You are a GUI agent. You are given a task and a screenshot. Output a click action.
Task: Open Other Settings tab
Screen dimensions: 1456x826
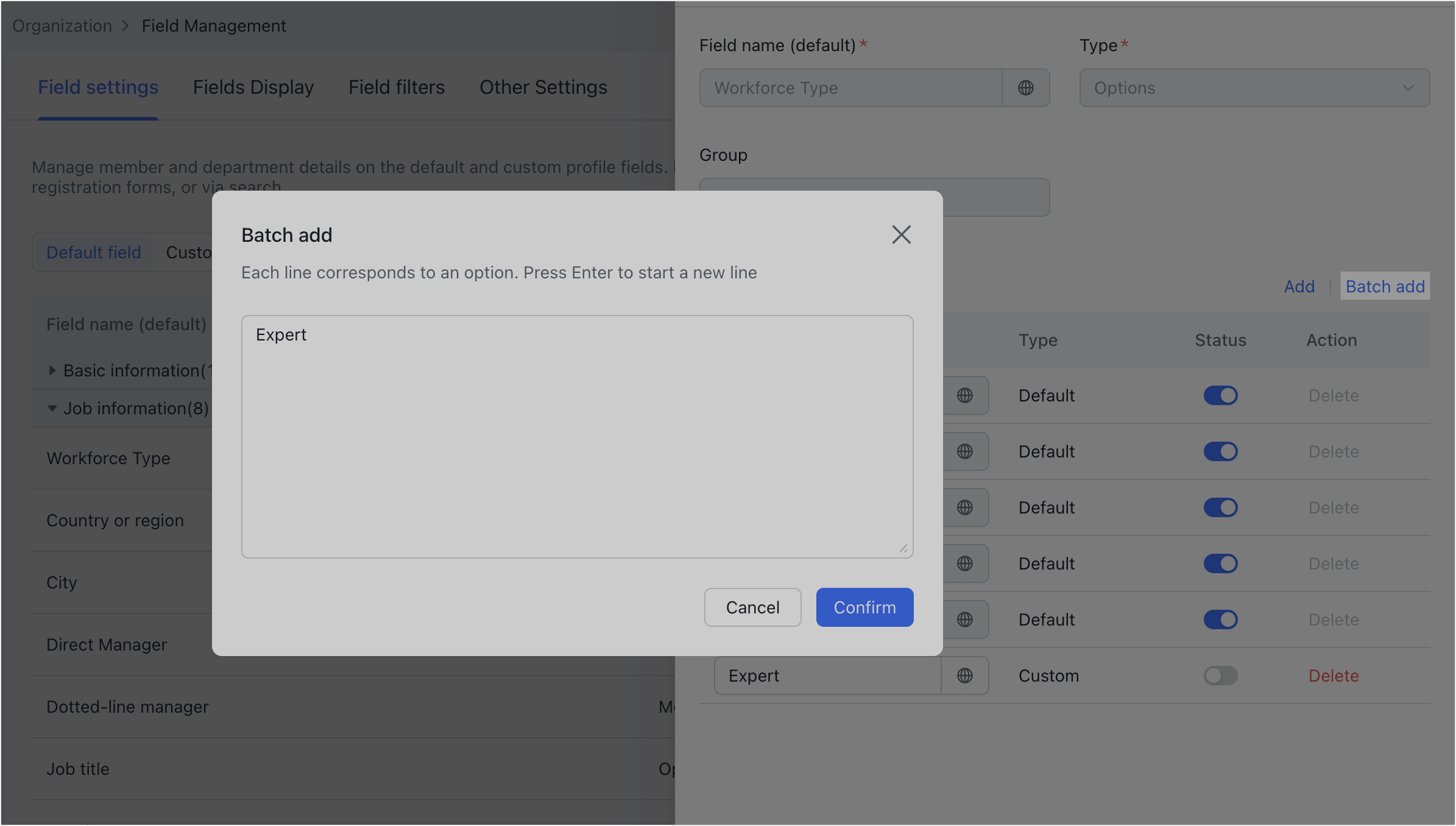pyautogui.click(x=543, y=87)
